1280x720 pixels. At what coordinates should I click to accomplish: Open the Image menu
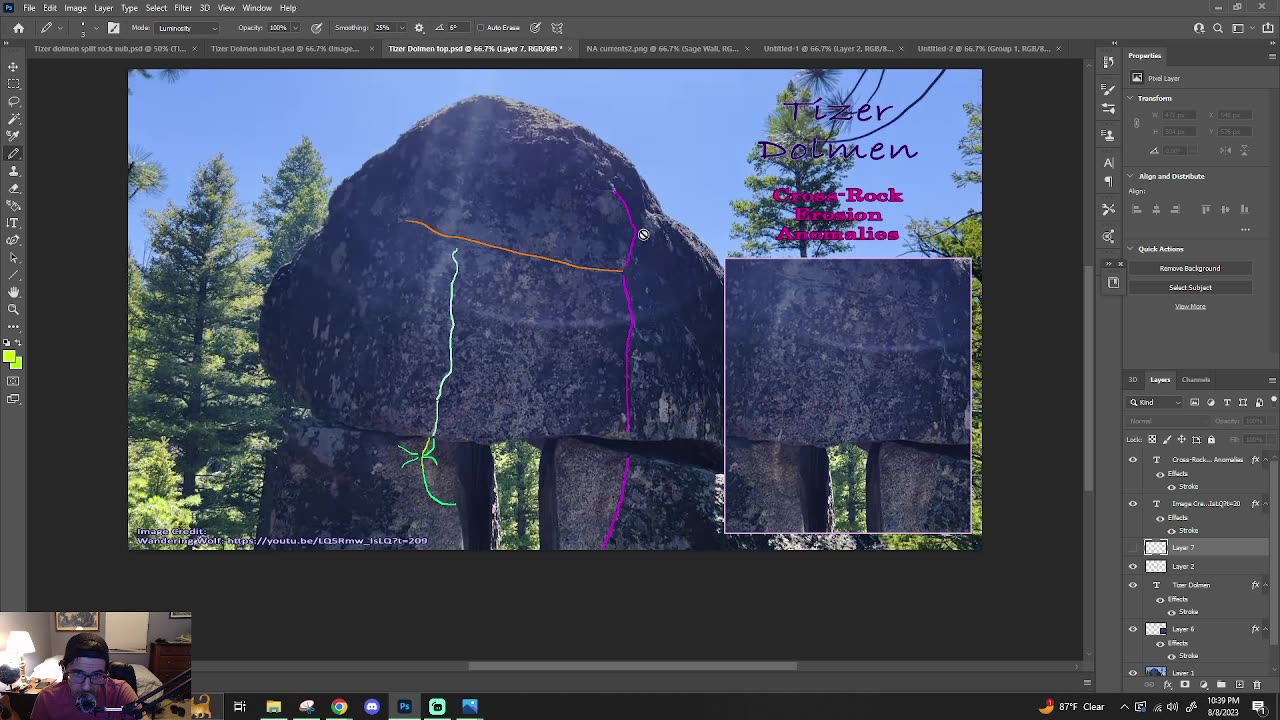[x=75, y=8]
